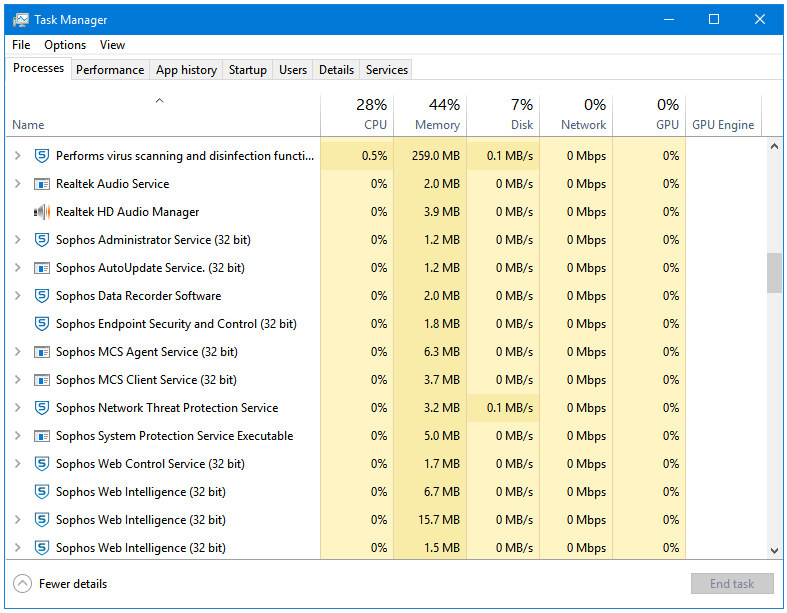Expand the Sophos Data Recorder Software row
The width and height of the screenshot is (787, 613).
pos(18,296)
